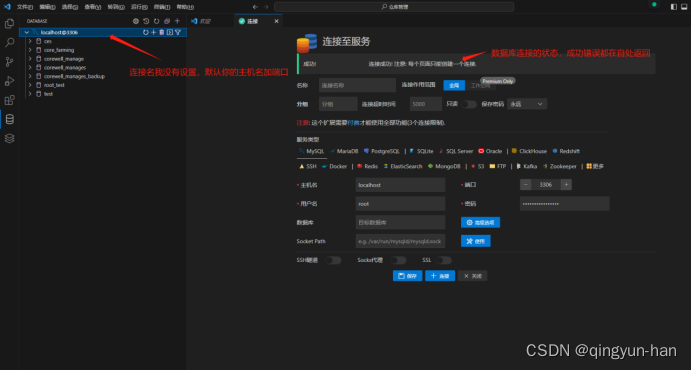692x370 pixels.
Task: Expand the ces database node
Action: pos(30,41)
